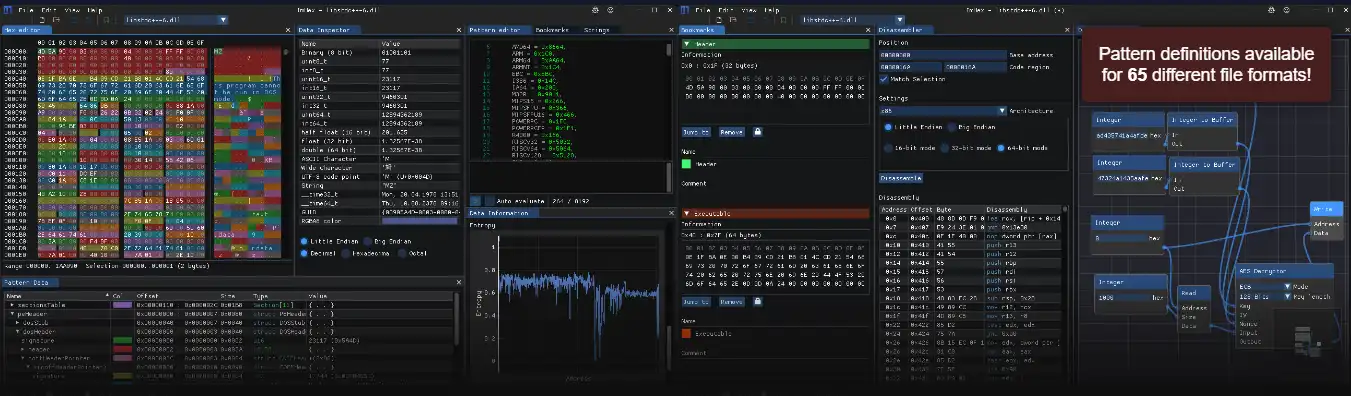The image size is (1351, 396).
Task: Click Remove button under Executable bookmark
Action: pyautogui.click(x=731, y=301)
